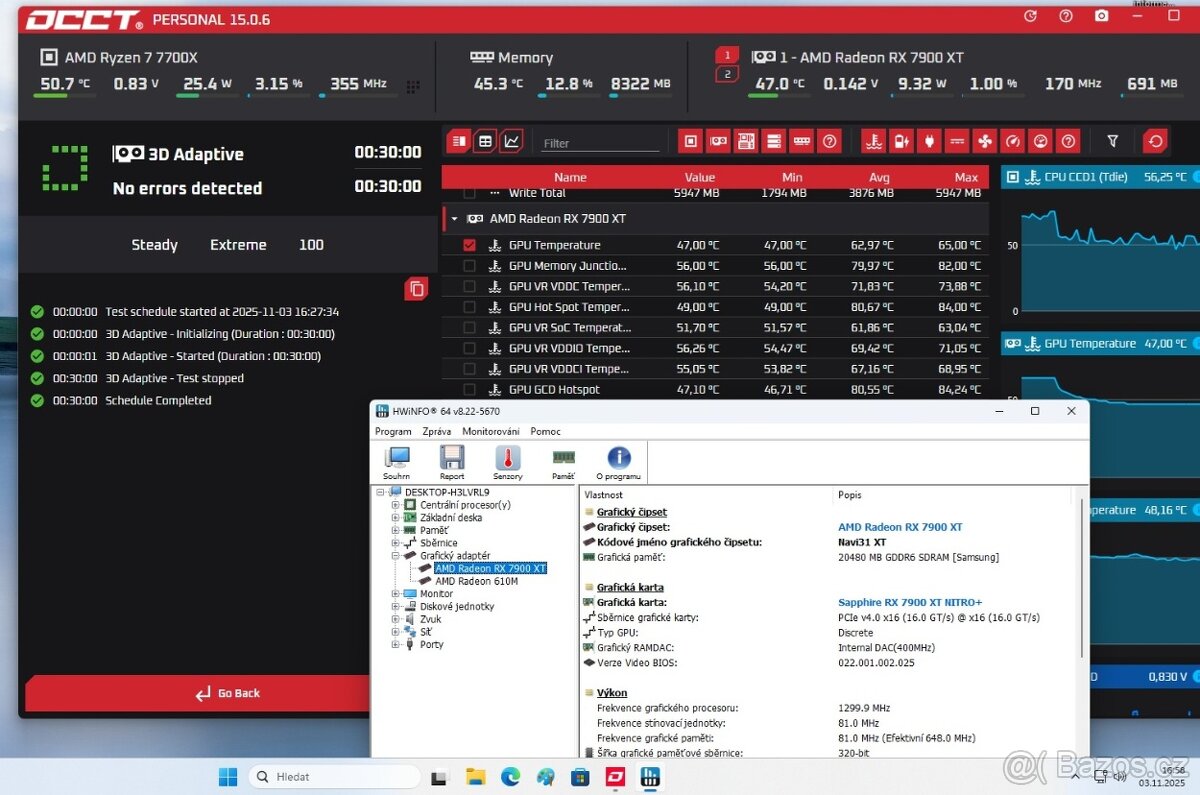Click the Report icon in HWiNFO toolbar
The height and width of the screenshot is (795, 1200).
(452, 462)
